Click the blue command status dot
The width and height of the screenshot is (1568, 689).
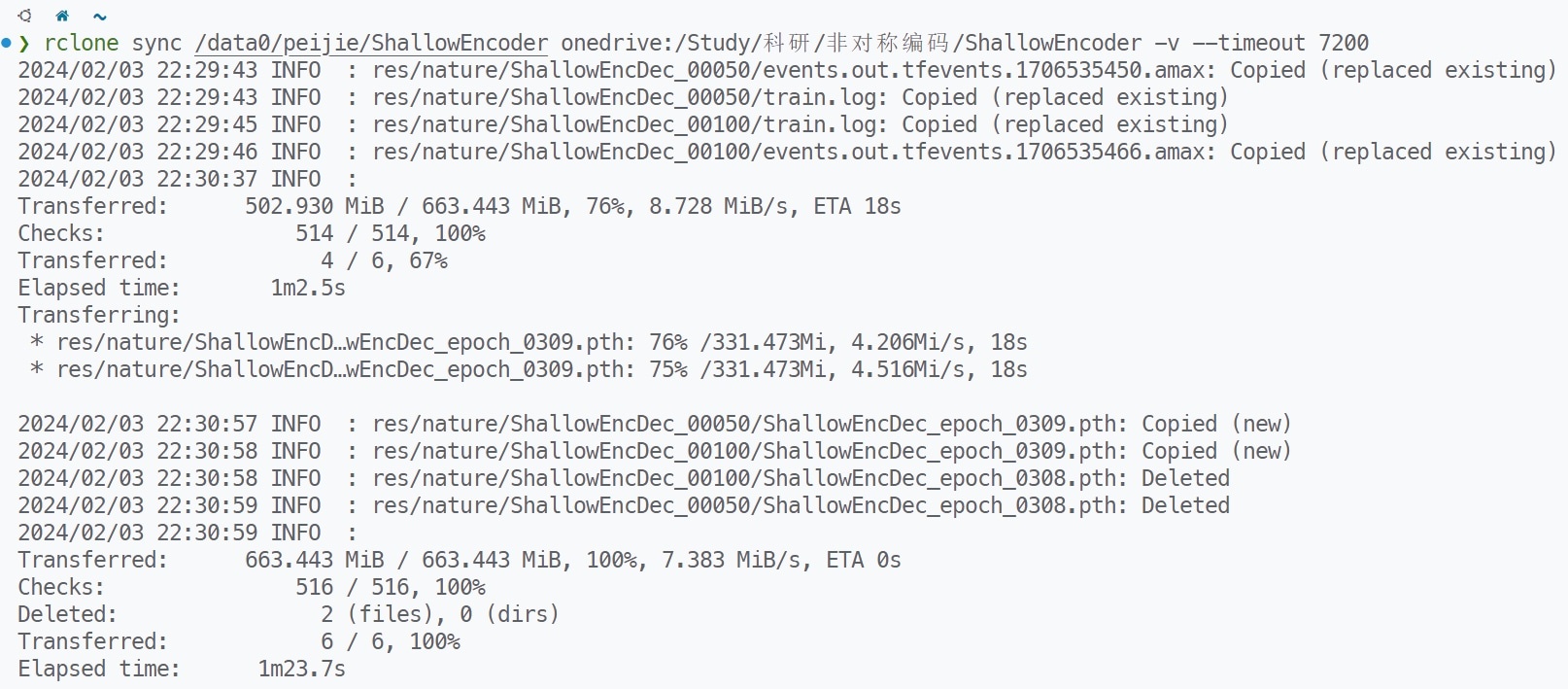pyautogui.click(x=7, y=43)
